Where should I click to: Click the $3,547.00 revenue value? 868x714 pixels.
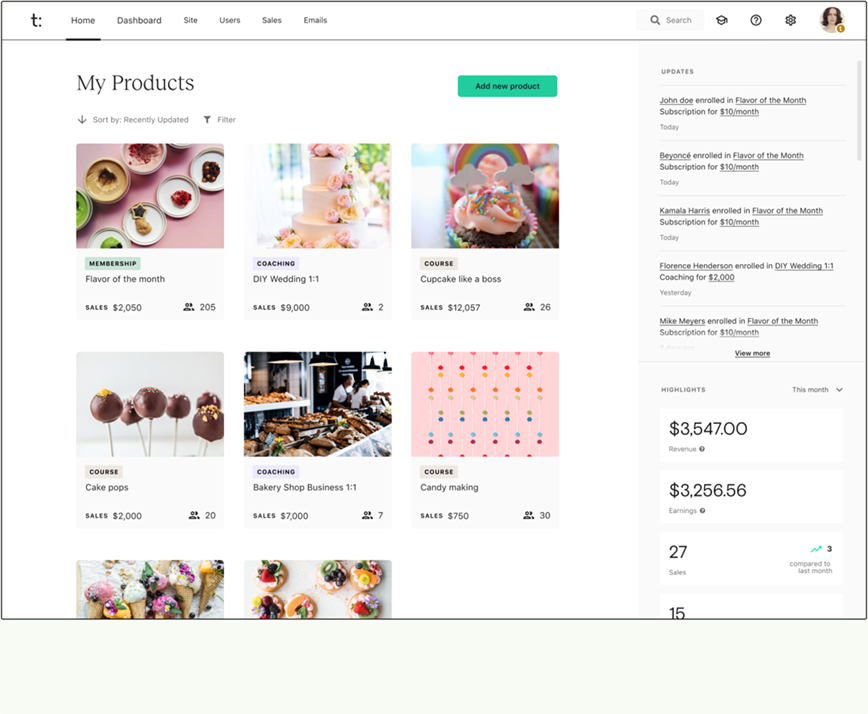[708, 428]
